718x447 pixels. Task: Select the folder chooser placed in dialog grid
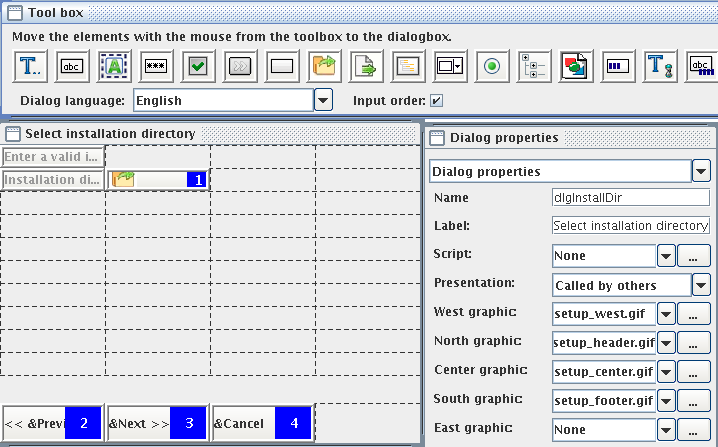(158, 180)
